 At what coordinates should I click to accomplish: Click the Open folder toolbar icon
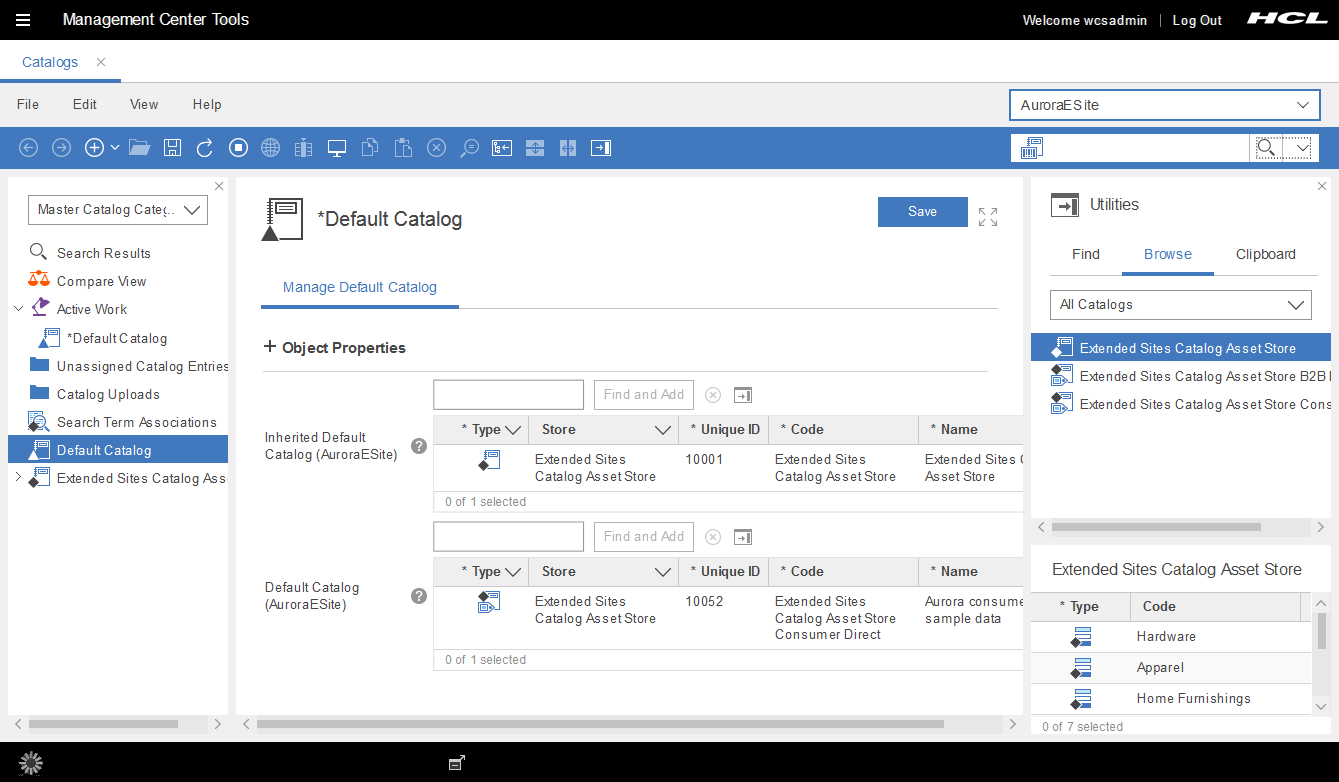pos(139,148)
